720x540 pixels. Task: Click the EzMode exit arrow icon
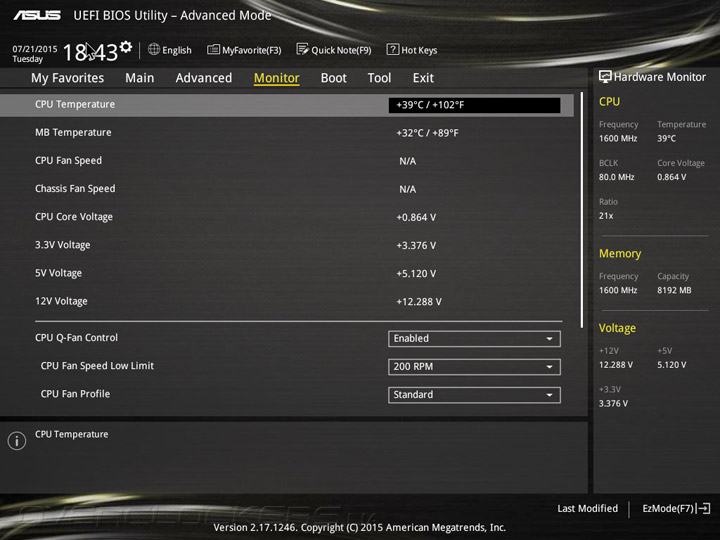tap(704, 508)
